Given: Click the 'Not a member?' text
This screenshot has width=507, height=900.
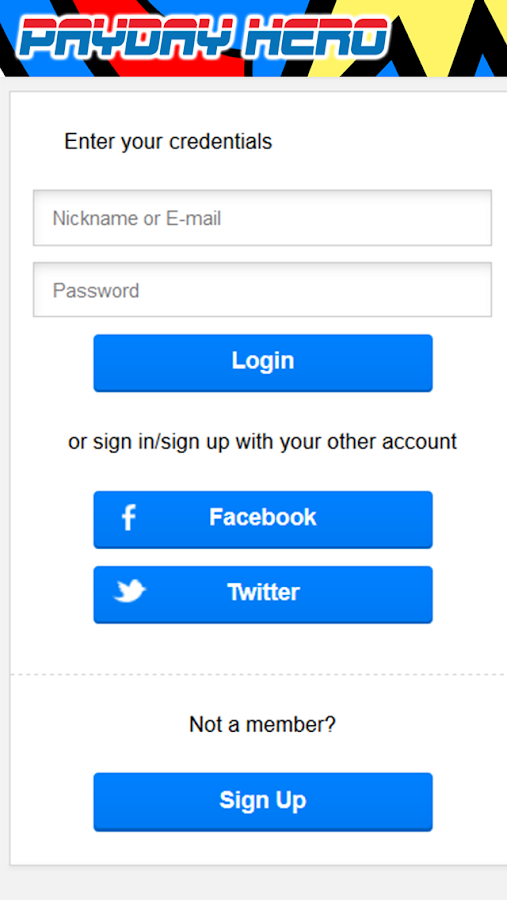Looking at the screenshot, I should point(262,725).
